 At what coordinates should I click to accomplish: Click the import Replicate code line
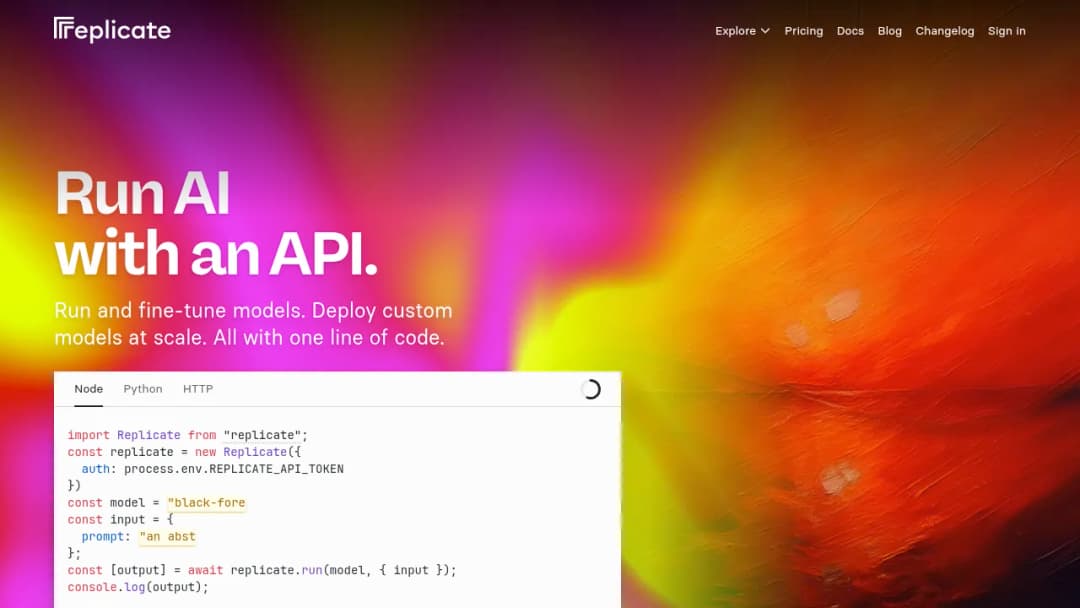(187, 435)
